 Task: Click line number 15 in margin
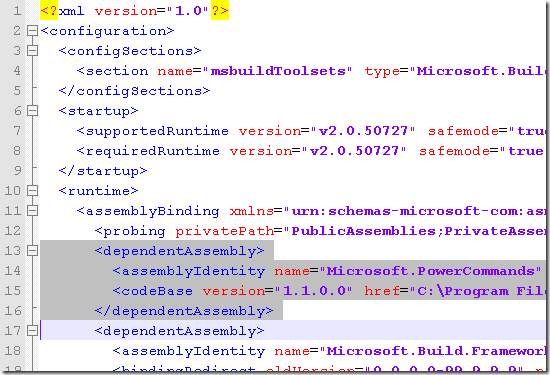click(13, 290)
